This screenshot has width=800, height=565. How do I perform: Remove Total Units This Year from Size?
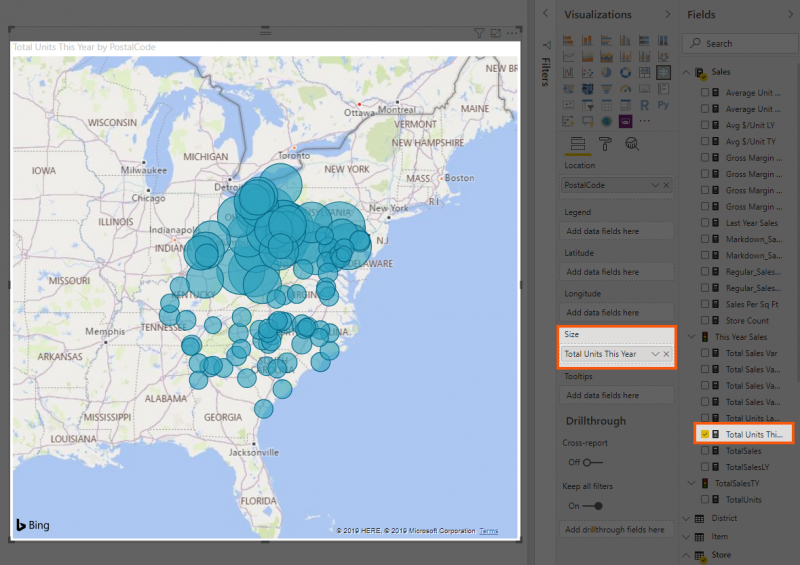[x=666, y=354]
